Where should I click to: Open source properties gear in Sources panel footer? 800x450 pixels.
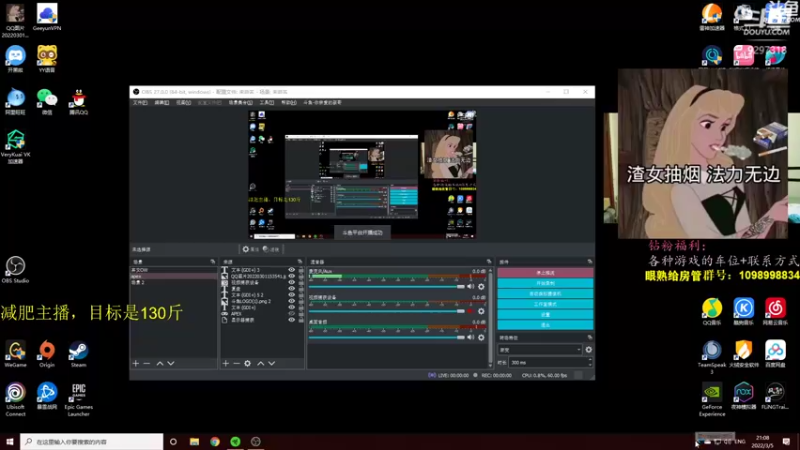247,363
